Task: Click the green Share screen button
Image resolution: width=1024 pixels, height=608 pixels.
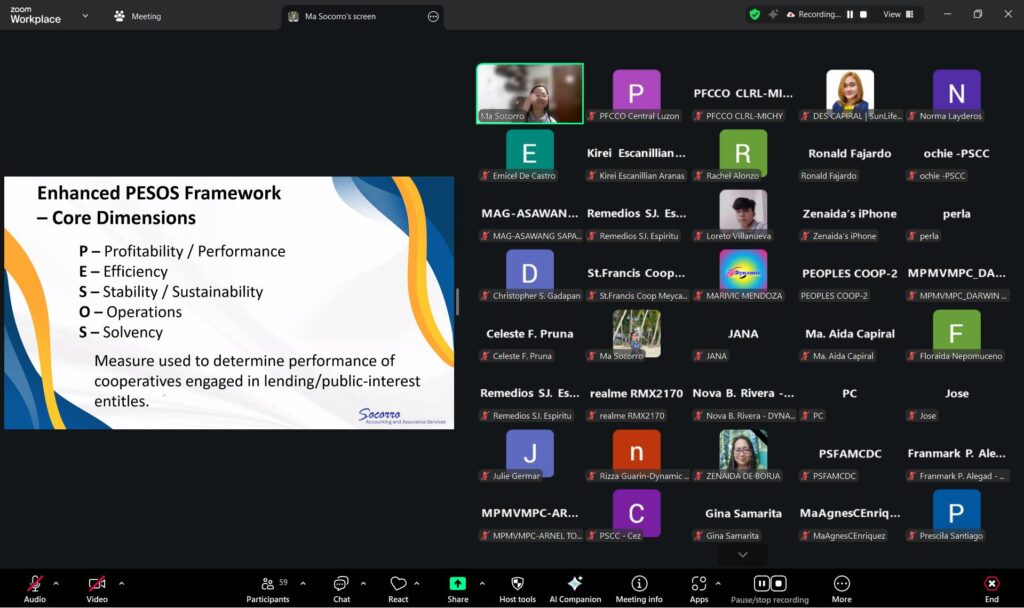Action: (x=457, y=585)
